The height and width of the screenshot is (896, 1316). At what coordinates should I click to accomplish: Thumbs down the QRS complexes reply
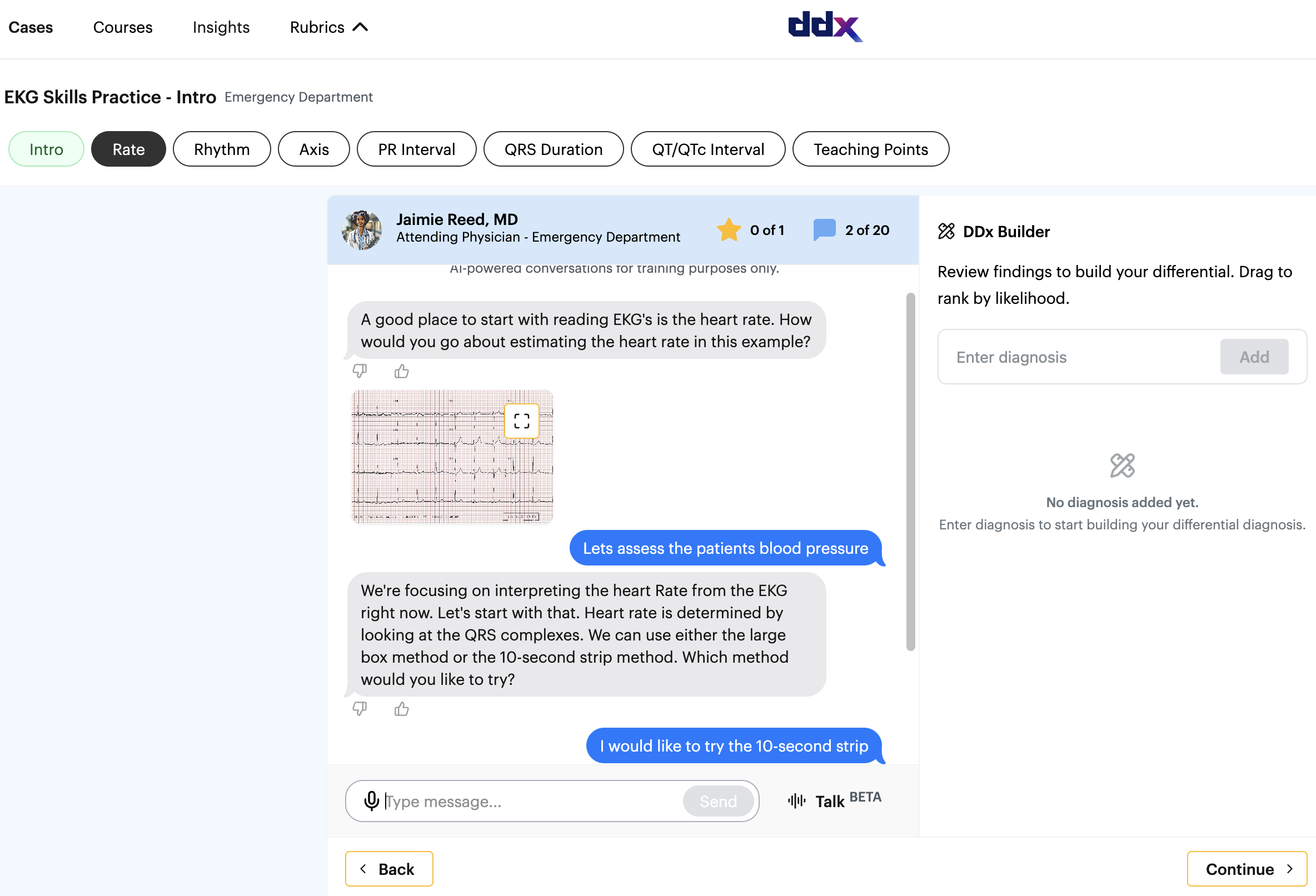click(x=360, y=708)
